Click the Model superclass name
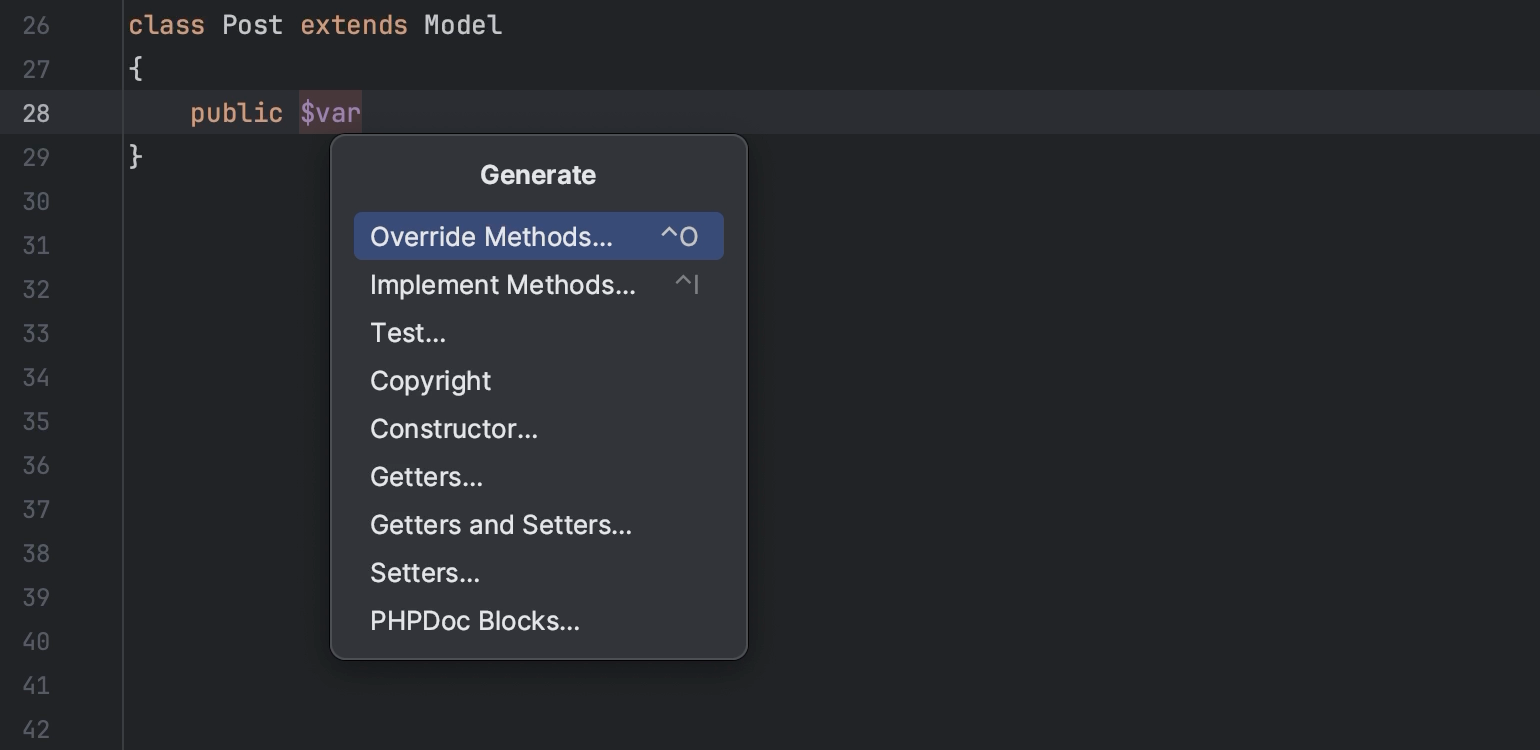 point(462,25)
